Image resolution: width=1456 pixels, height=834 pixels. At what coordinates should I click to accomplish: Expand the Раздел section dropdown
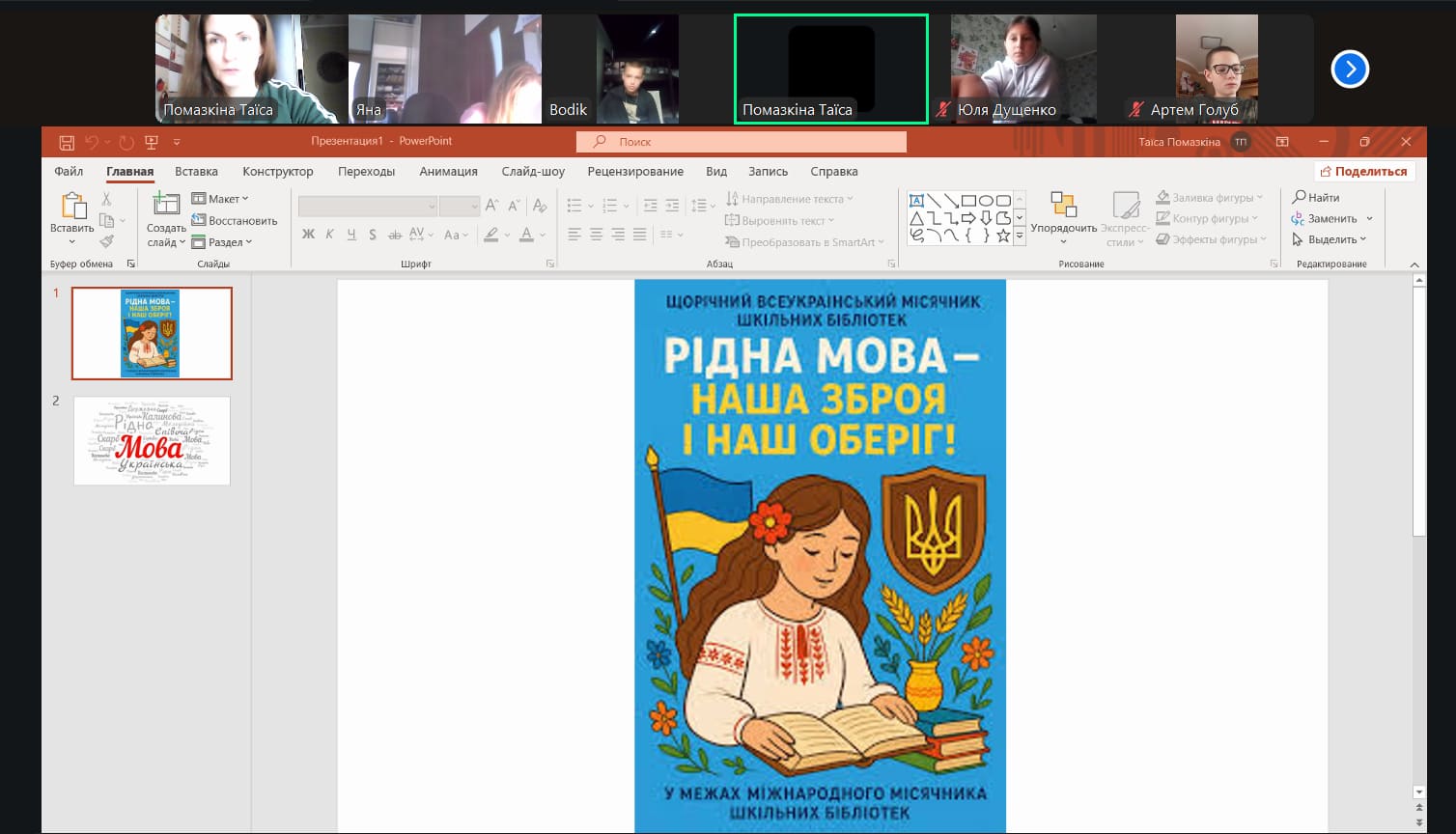tap(221, 242)
